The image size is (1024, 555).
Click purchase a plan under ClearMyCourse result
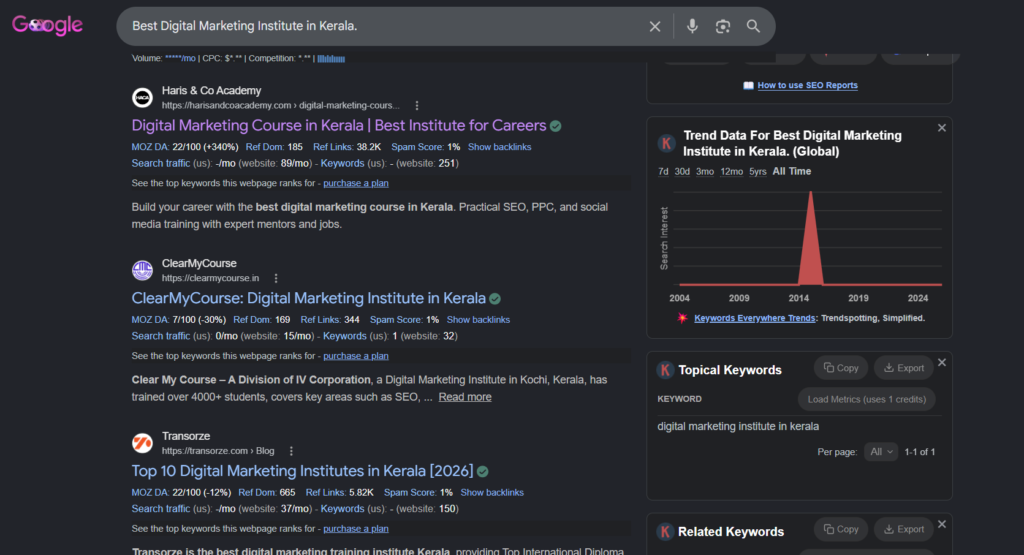click(356, 356)
